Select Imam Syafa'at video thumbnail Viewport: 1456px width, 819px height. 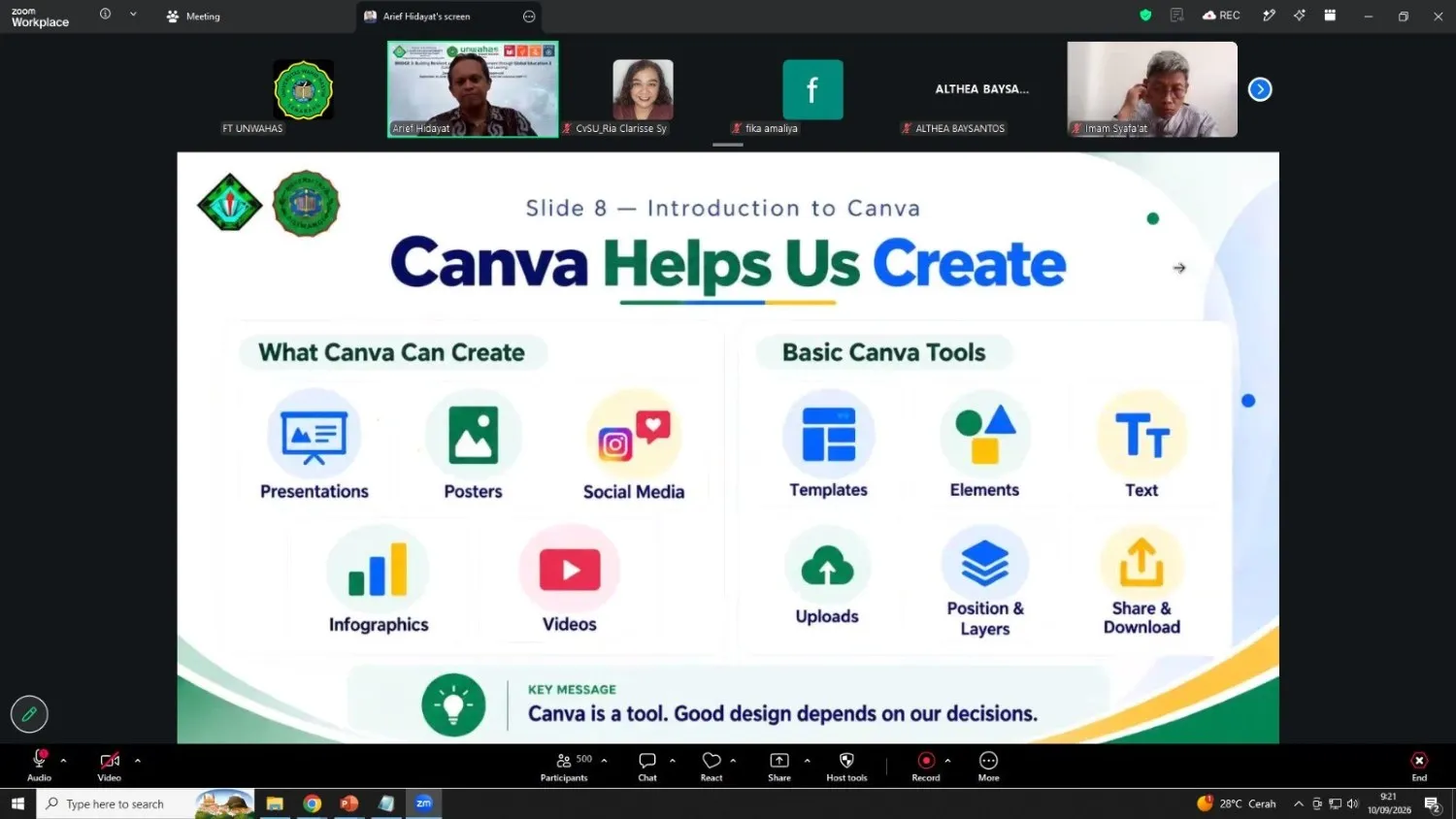[1152, 89]
